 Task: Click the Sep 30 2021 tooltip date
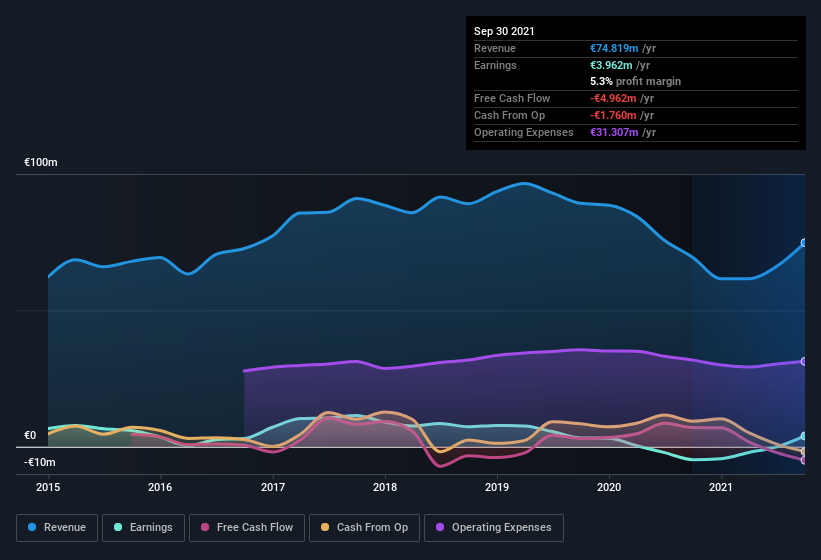(x=504, y=31)
